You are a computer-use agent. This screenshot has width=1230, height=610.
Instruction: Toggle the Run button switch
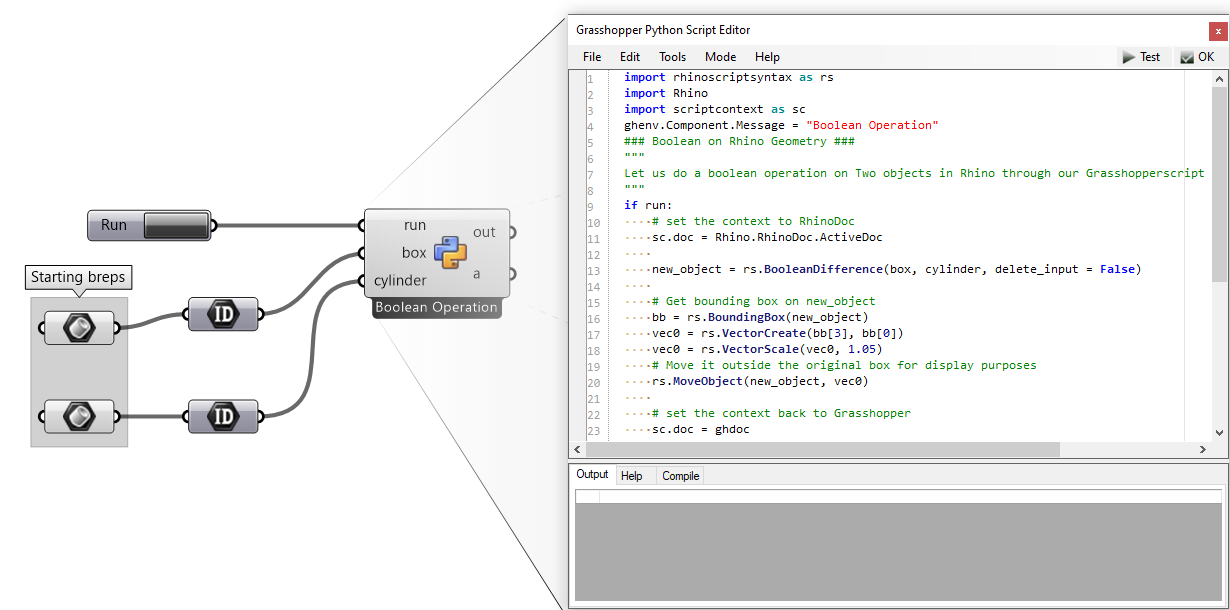(176, 225)
